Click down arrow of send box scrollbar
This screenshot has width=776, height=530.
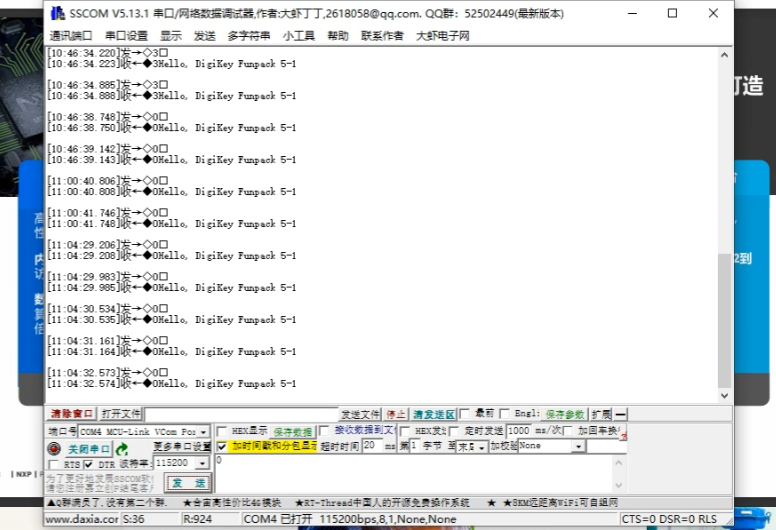[619, 485]
